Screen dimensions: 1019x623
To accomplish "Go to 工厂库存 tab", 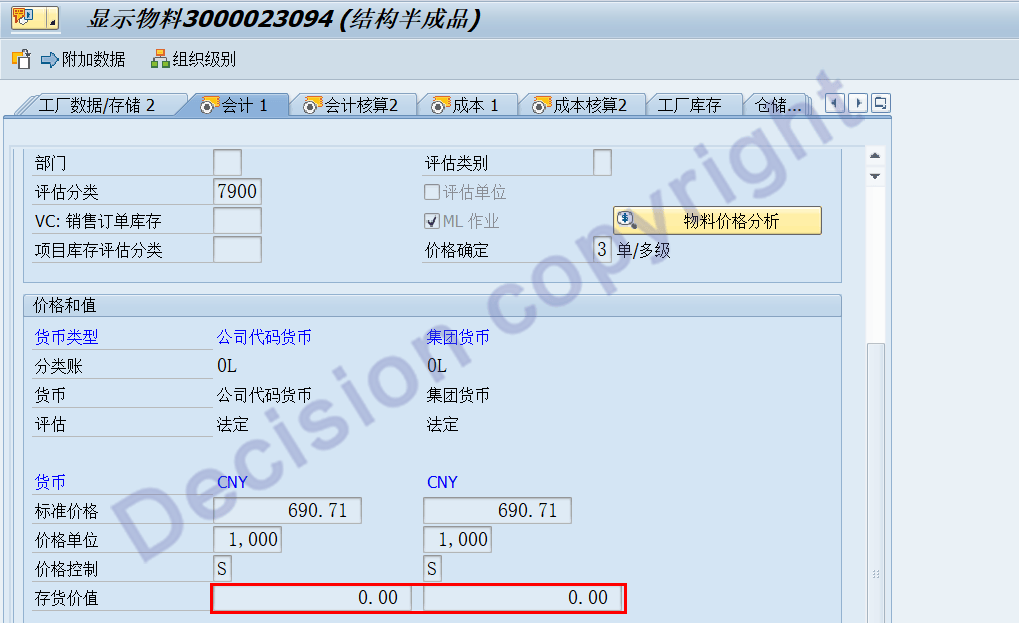I will pyautogui.click(x=689, y=105).
